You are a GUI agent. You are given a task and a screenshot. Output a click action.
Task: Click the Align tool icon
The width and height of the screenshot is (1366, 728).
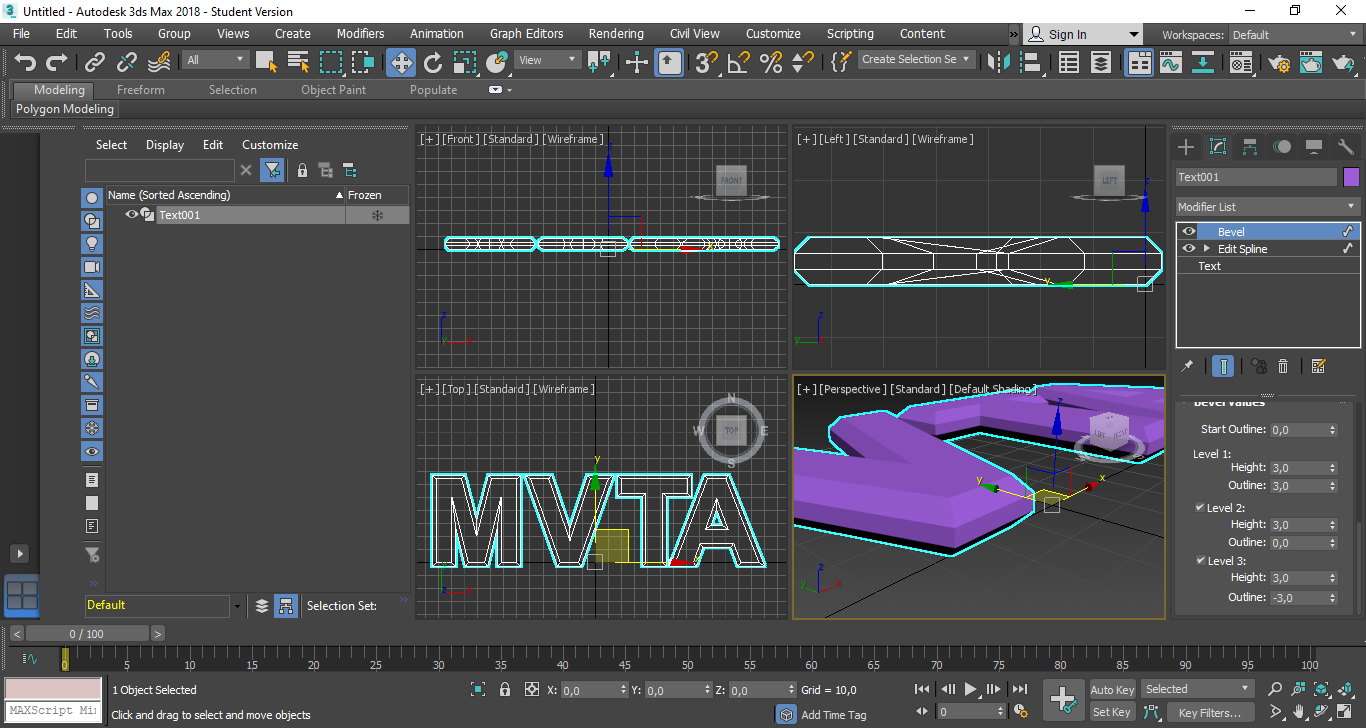[x=1030, y=63]
